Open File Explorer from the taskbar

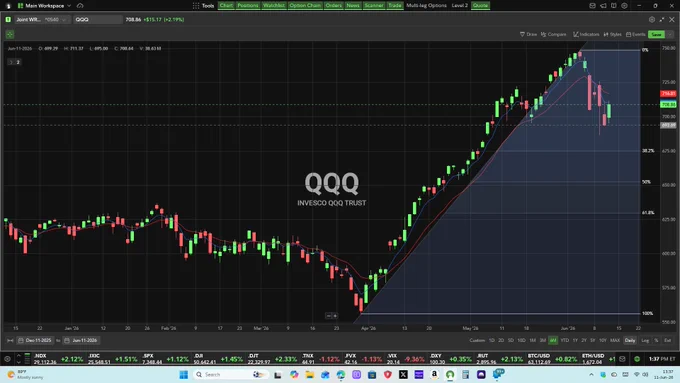[310, 374]
